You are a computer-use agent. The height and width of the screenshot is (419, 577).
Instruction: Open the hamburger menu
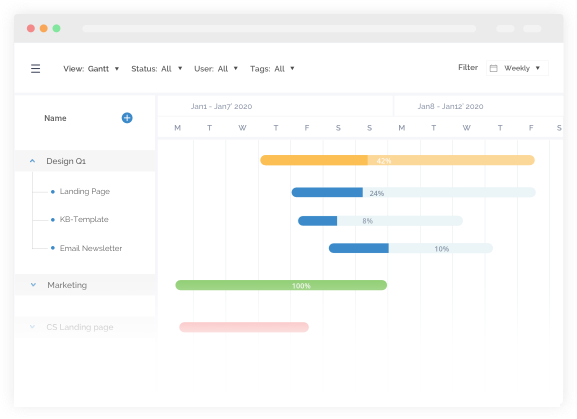tap(35, 68)
